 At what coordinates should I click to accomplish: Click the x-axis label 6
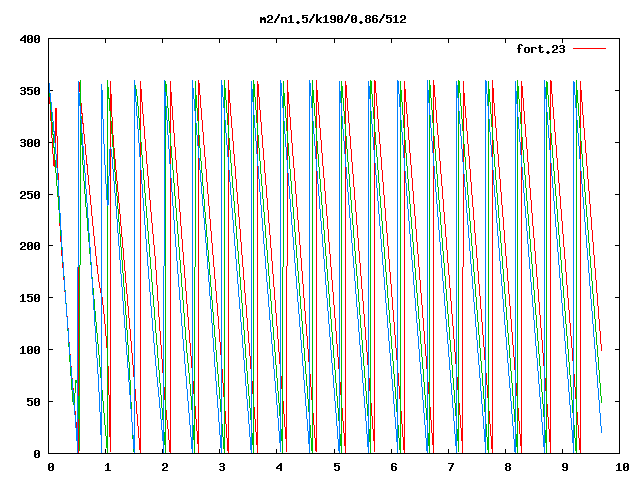click(393, 467)
